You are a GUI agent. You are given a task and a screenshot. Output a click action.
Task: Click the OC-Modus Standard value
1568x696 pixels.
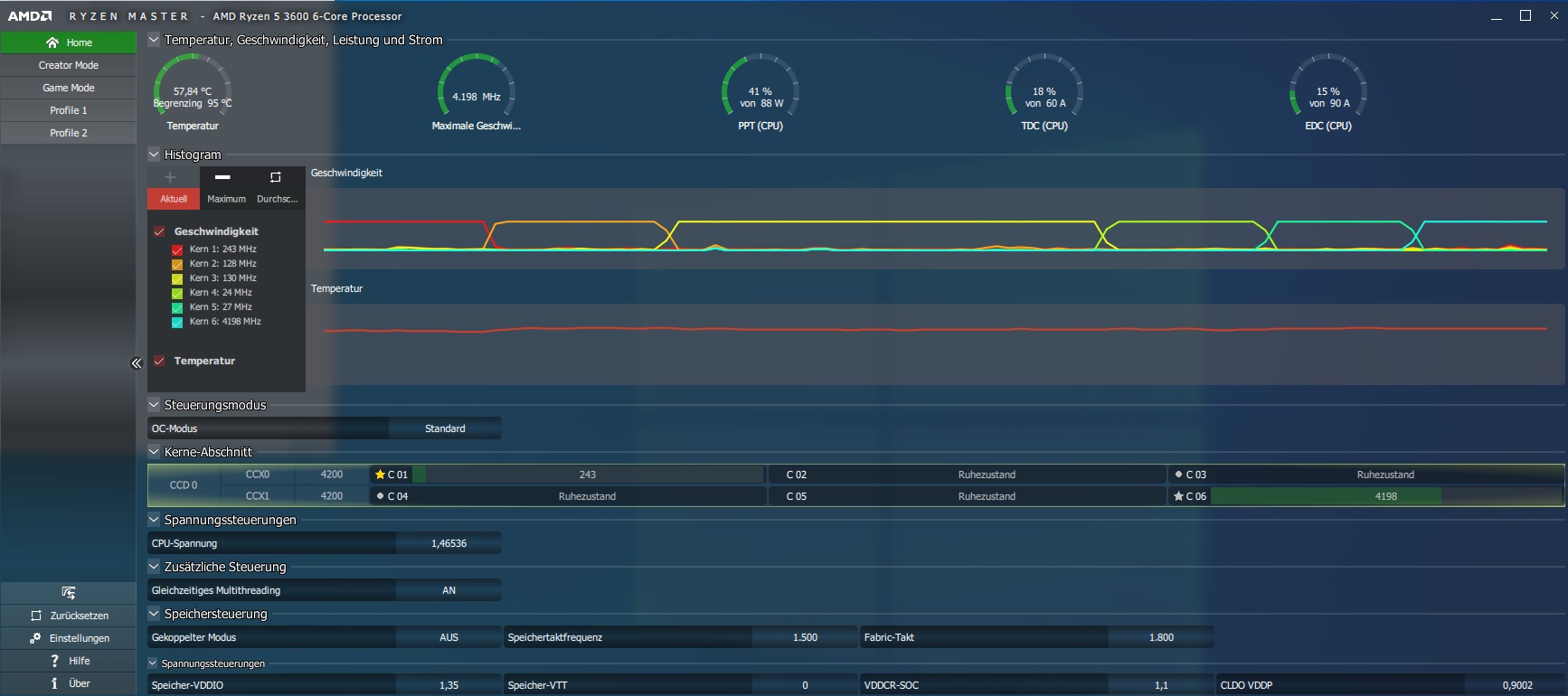click(445, 428)
